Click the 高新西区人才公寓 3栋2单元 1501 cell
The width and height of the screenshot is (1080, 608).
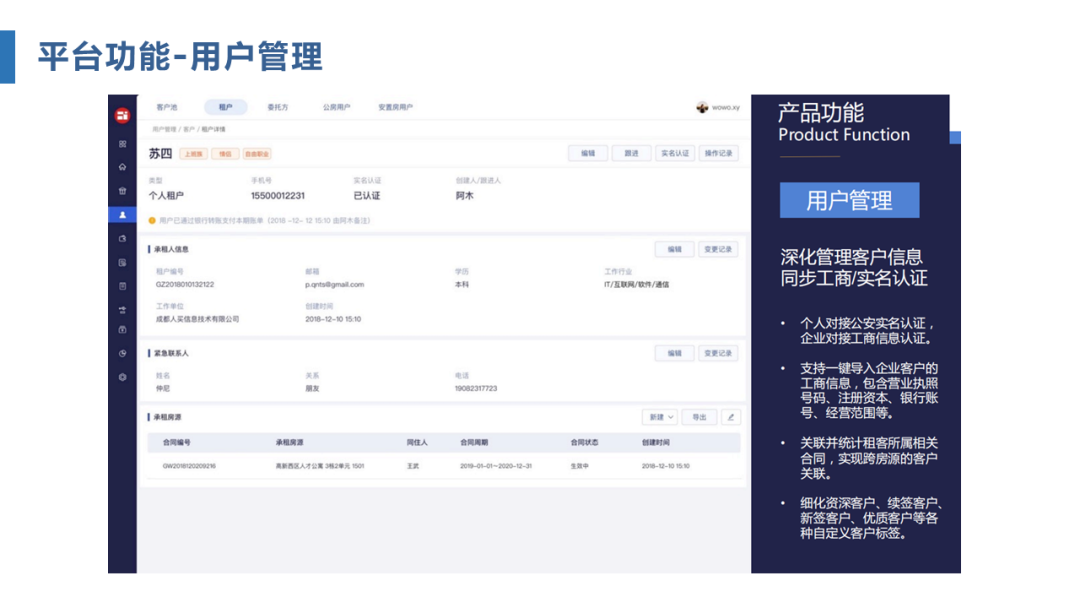(x=320, y=466)
